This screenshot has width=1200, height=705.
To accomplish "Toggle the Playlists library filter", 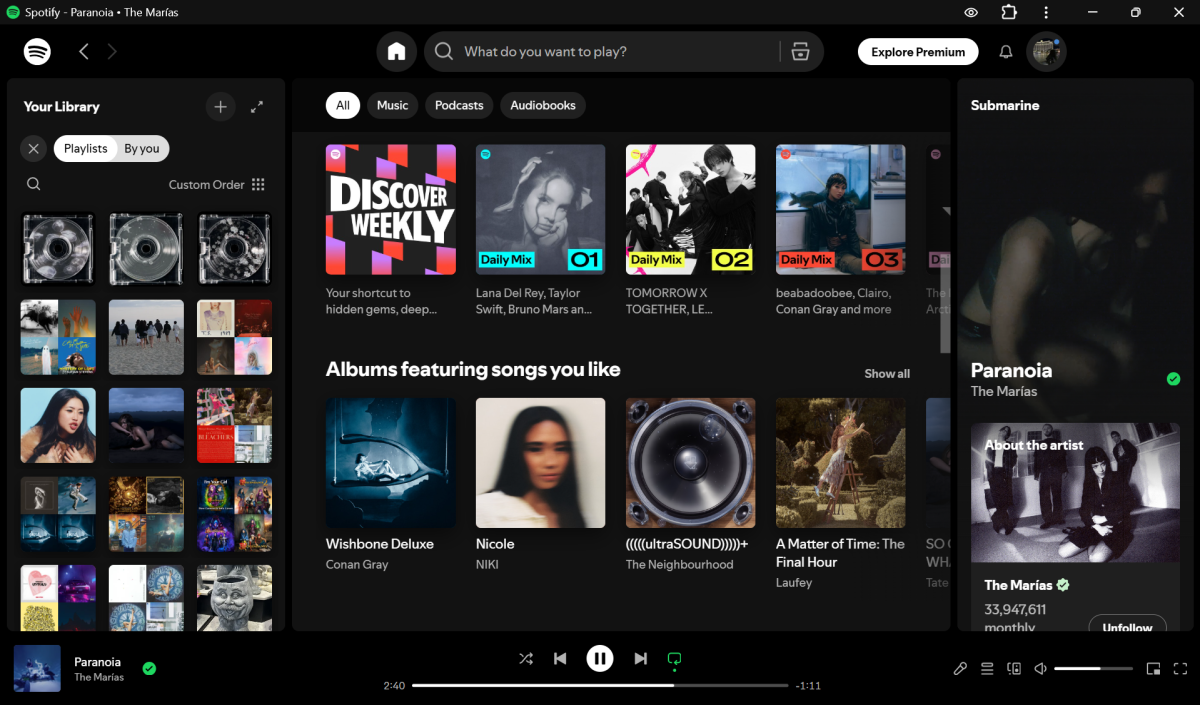I will click(85, 149).
